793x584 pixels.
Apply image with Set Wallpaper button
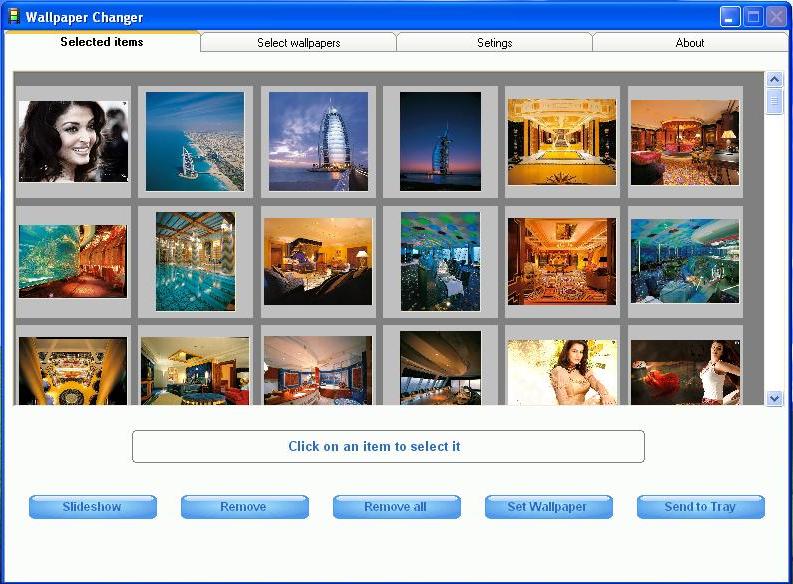(548, 507)
